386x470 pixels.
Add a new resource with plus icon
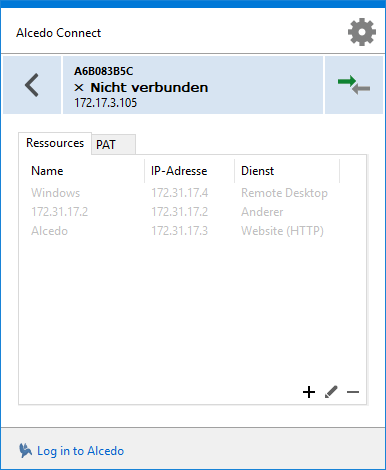pos(309,392)
